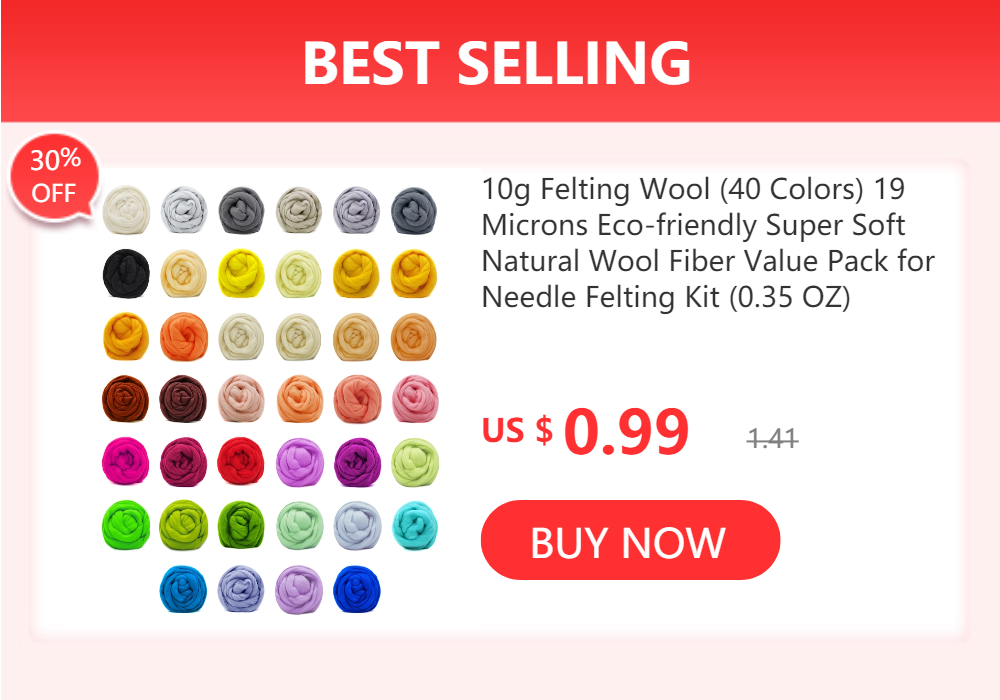Pick the dark purple wool ball
1000x700 pixels.
357,462
